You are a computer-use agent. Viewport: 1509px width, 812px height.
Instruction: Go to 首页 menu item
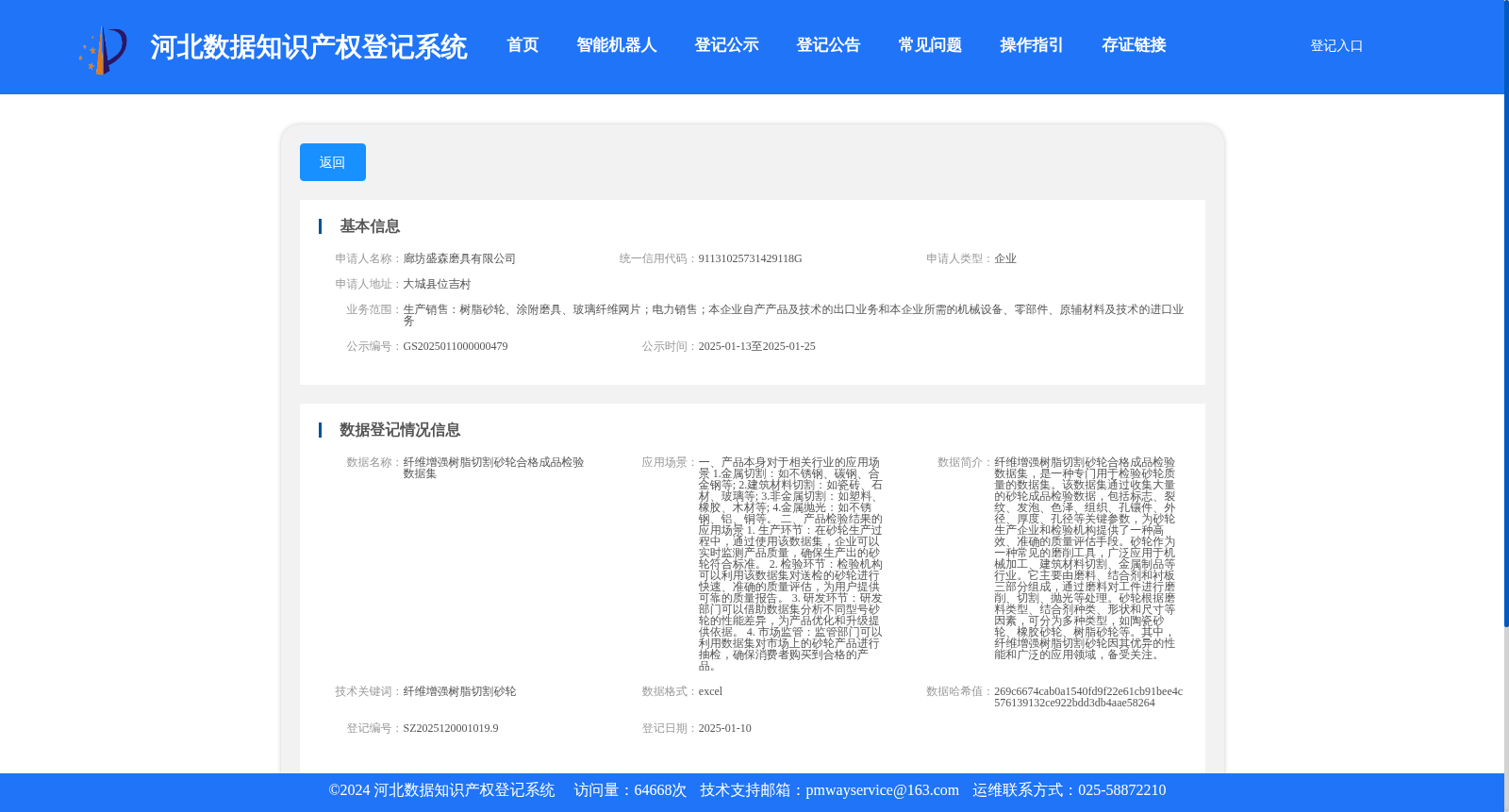(x=522, y=45)
